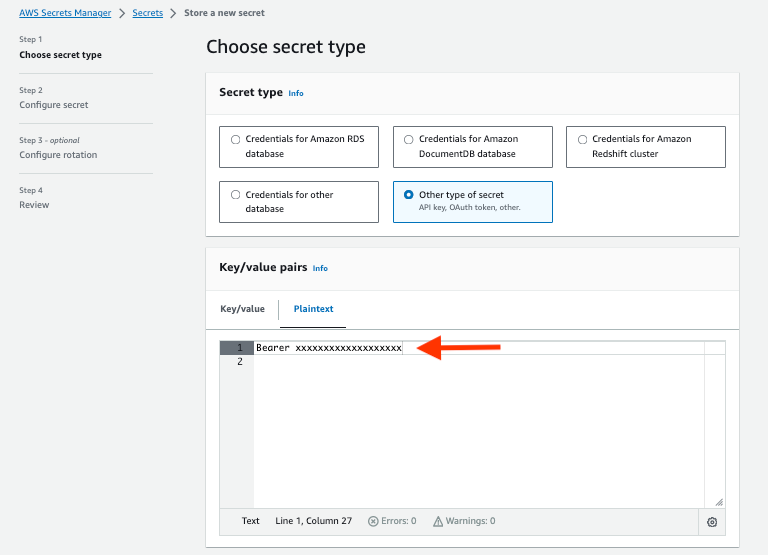This screenshot has height=555, width=768.
Task: Open the editor settings gear icon
Action: (x=712, y=522)
